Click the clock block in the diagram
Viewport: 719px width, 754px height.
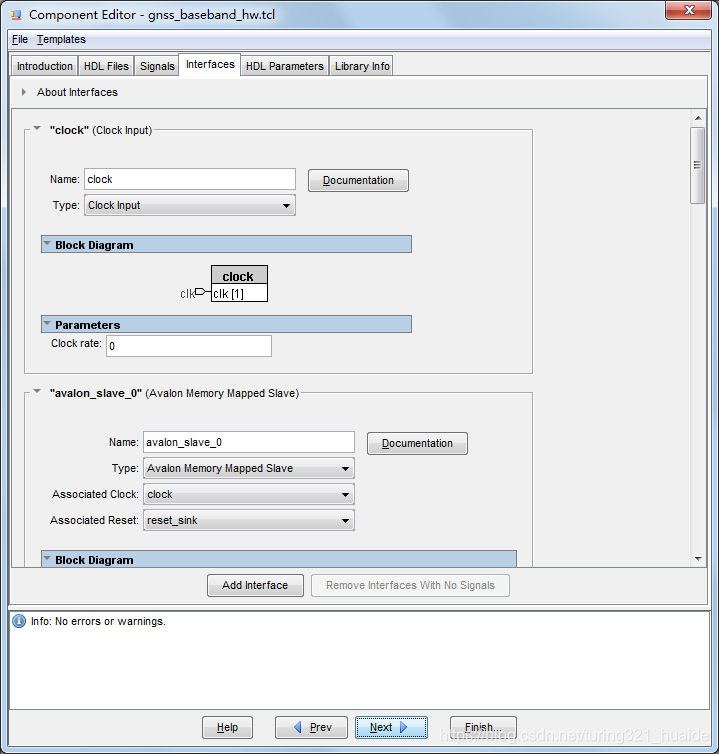click(x=239, y=284)
